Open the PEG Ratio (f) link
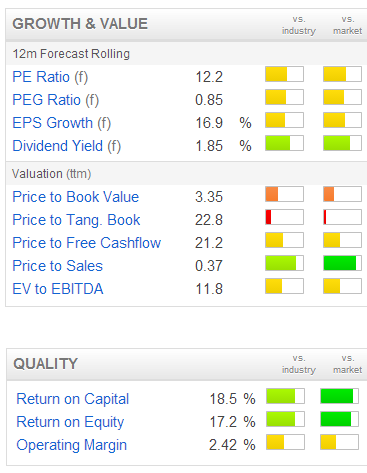Screen dimensions: 367x473 point(56,100)
